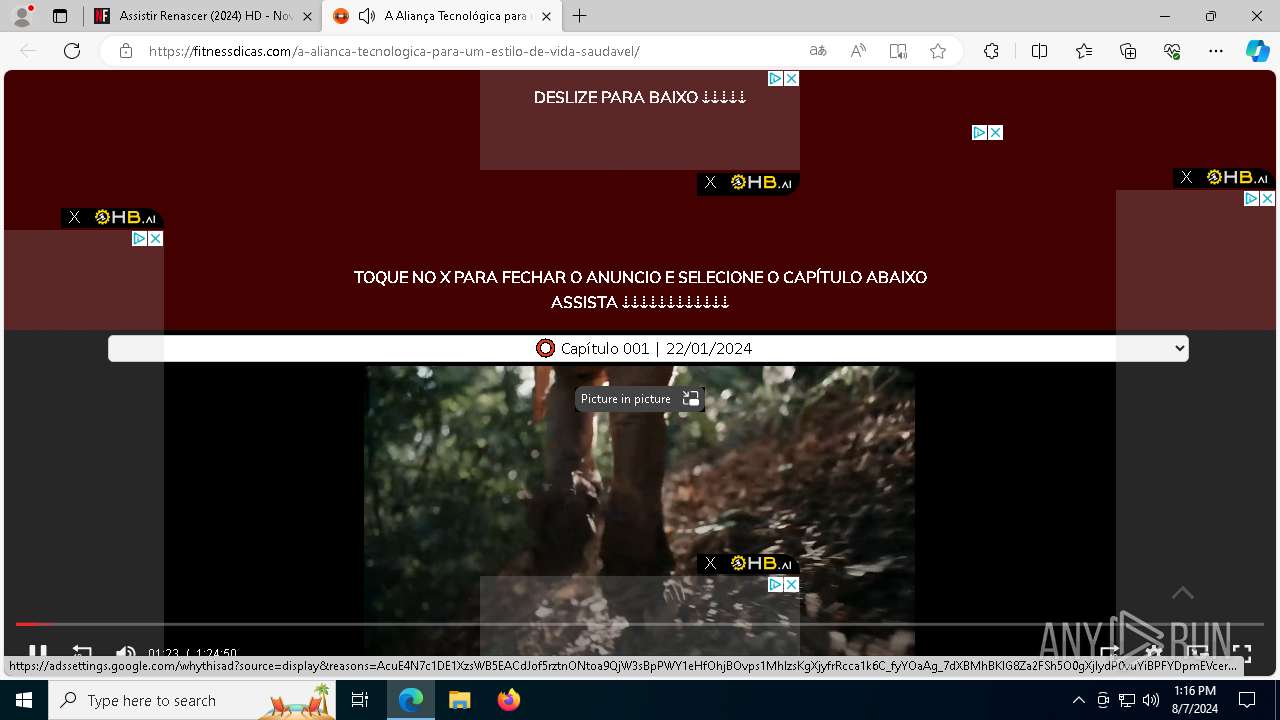Enter fullscreen video mode

[x=1242, y=653]
